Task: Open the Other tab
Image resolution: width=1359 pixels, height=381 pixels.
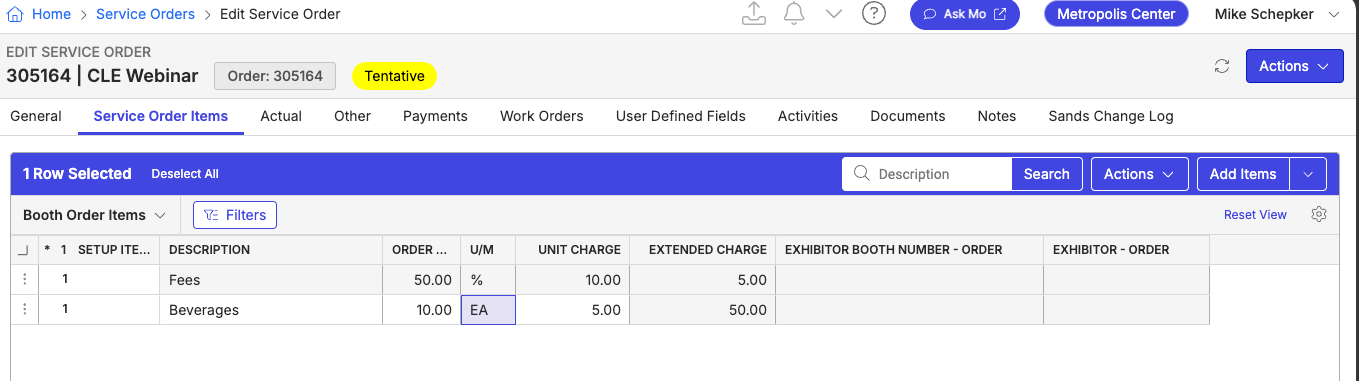Action: 353,116
